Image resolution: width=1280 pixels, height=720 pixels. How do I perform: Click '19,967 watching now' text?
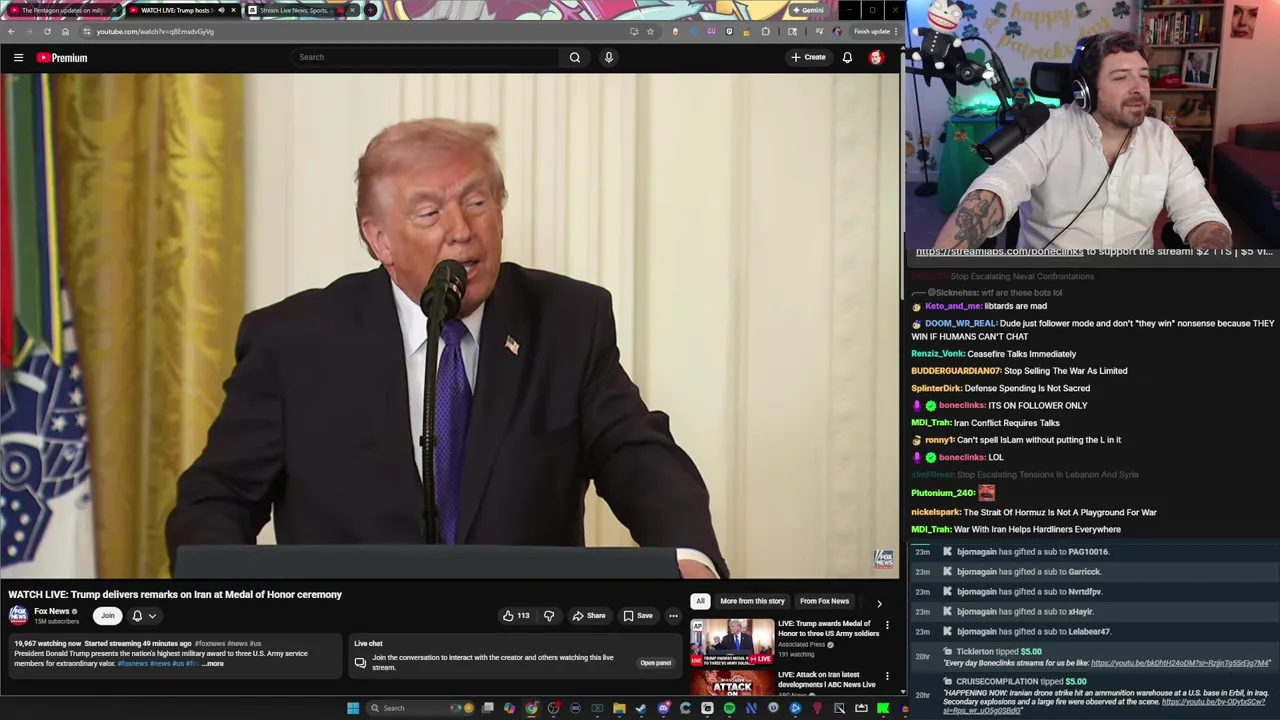click(x=48, y=644)
